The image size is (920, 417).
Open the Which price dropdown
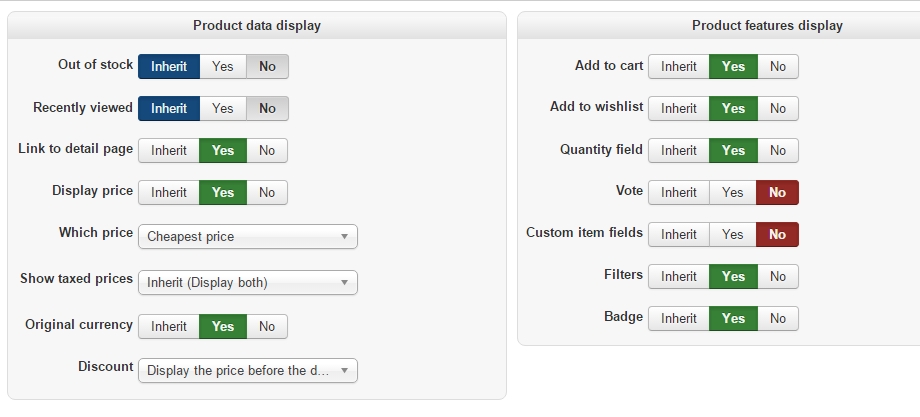pos(247,236)
